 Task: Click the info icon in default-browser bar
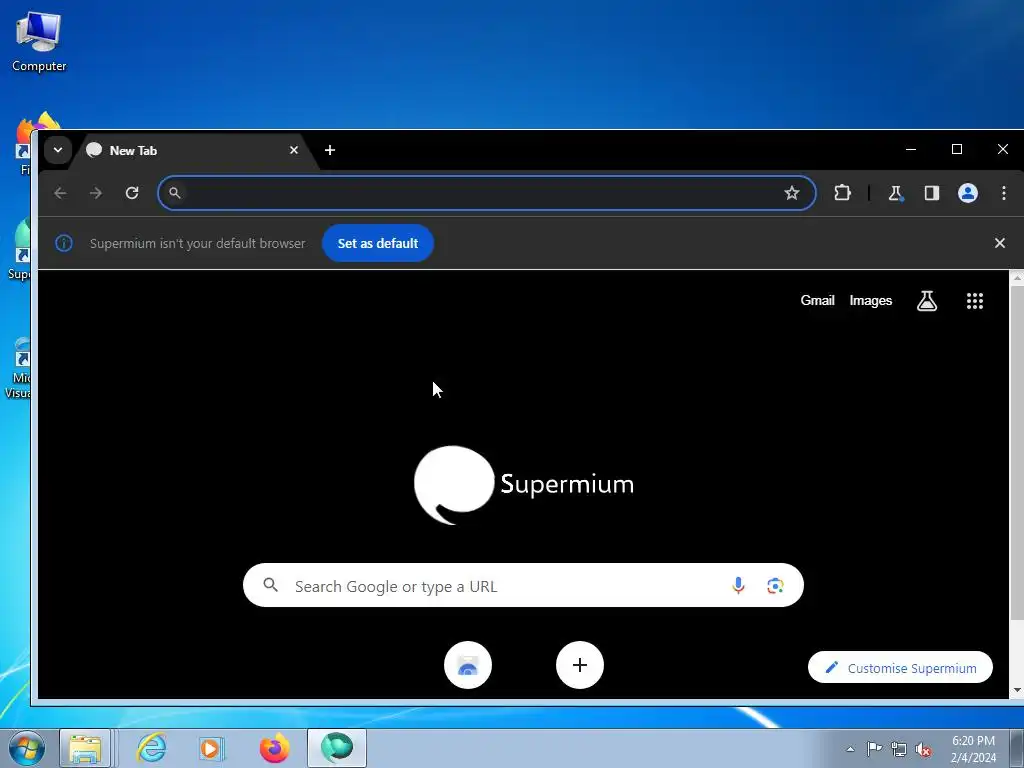[x=64, y=243]
